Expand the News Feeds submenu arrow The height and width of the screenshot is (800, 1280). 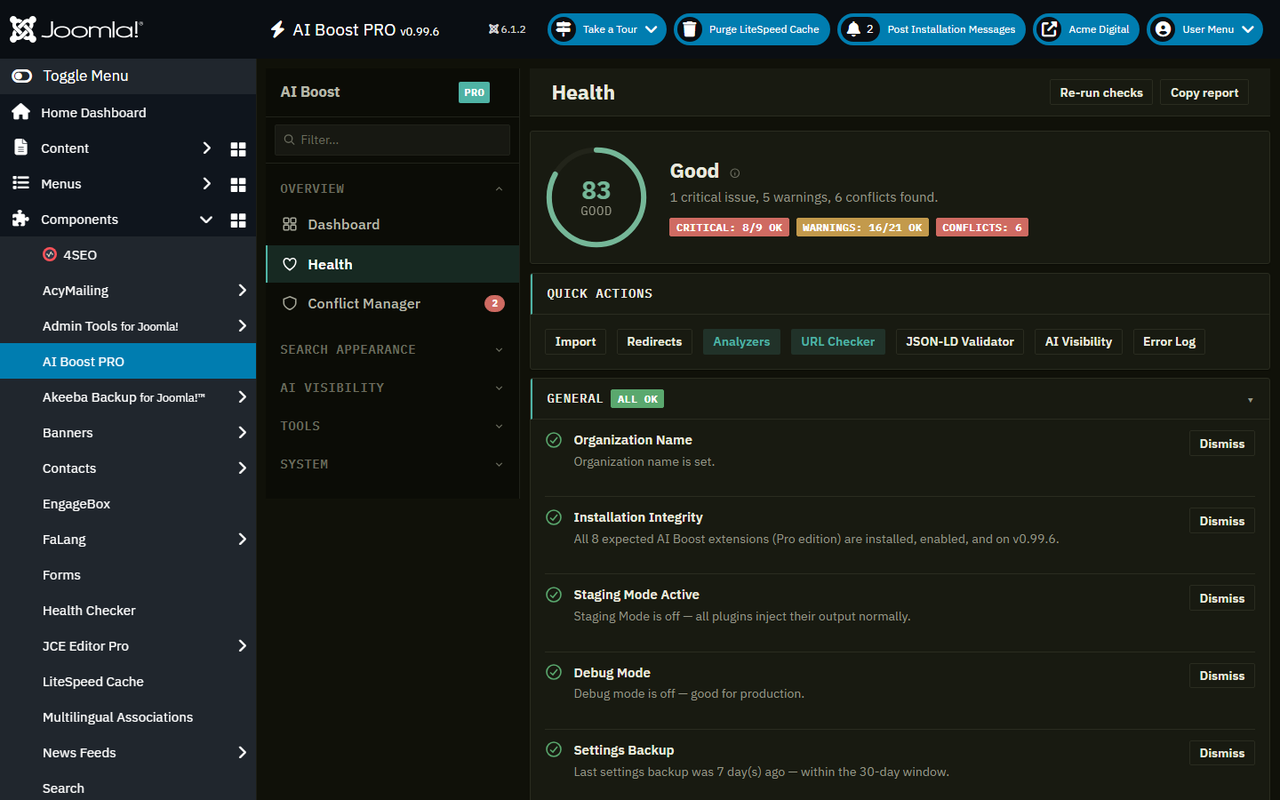tap(242, 753)
